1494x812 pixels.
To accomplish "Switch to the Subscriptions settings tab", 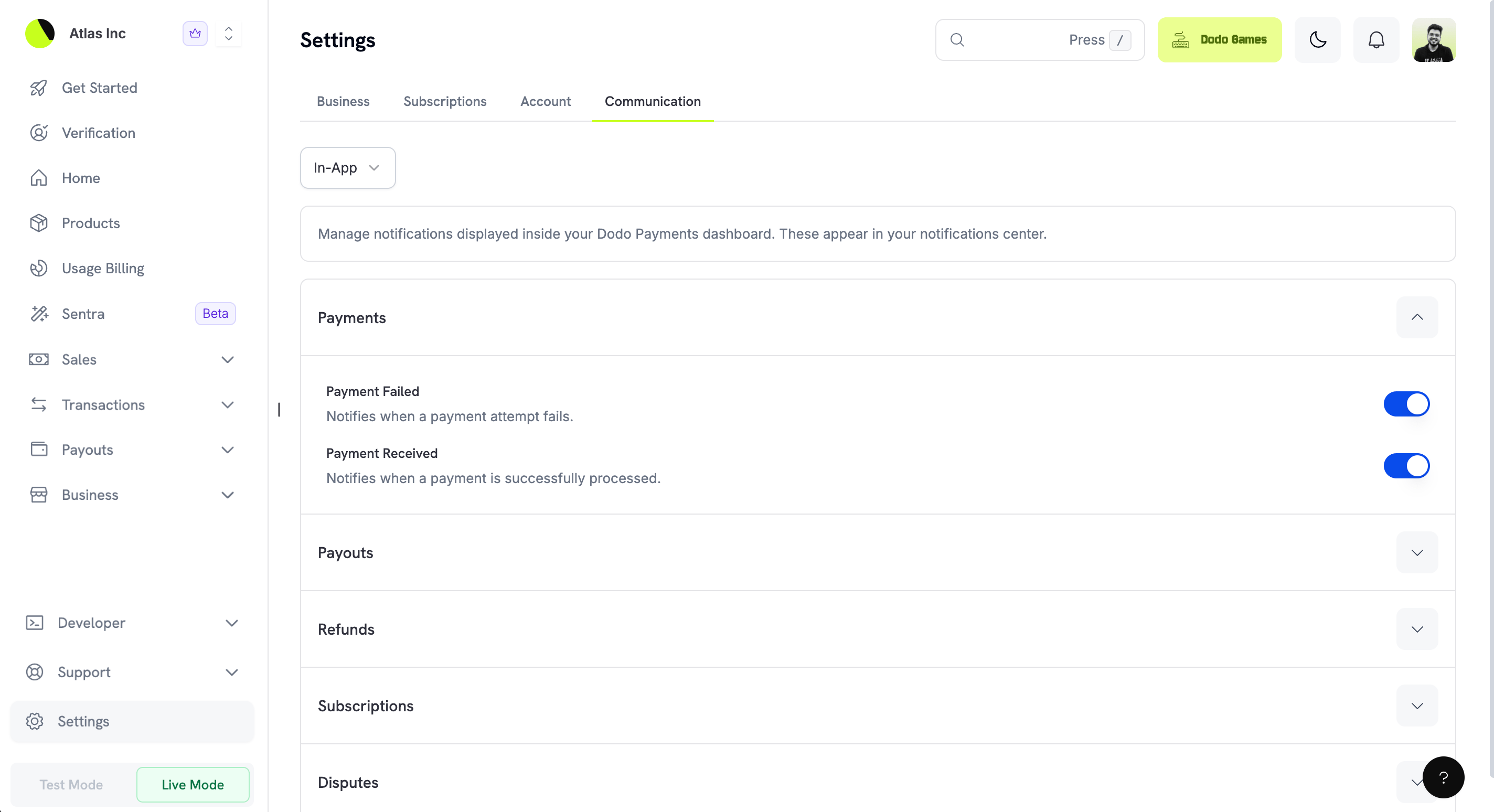I will (x=445, y=102).
